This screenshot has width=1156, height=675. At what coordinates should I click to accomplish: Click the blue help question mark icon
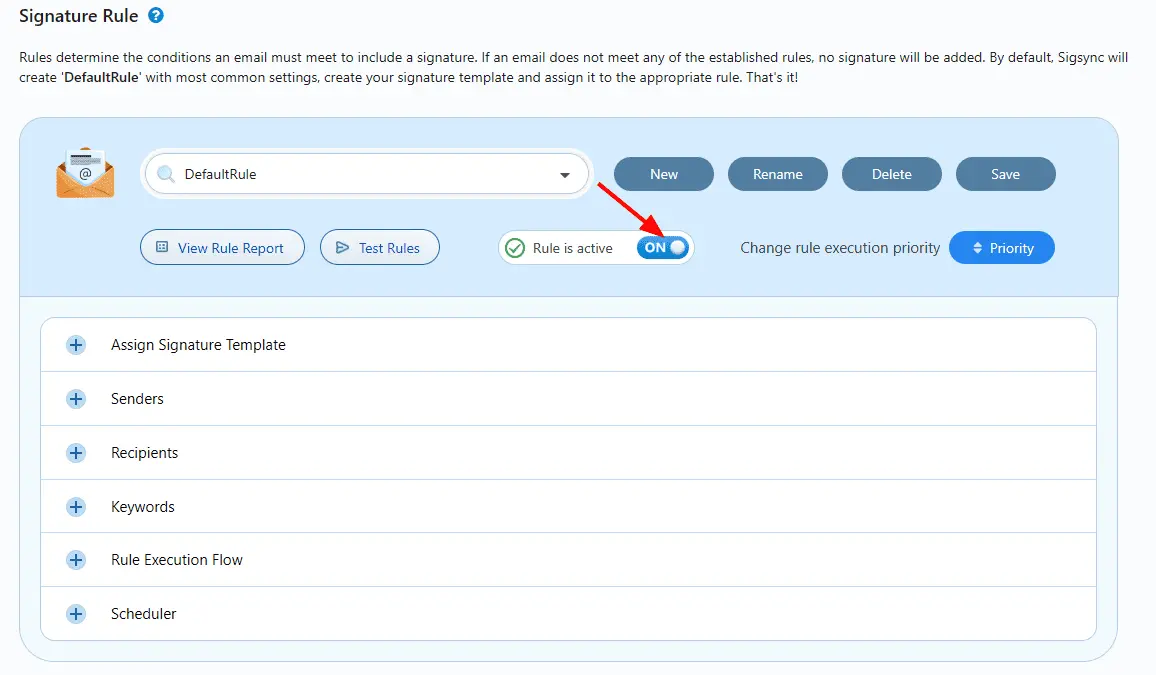[x=156, y=15]
